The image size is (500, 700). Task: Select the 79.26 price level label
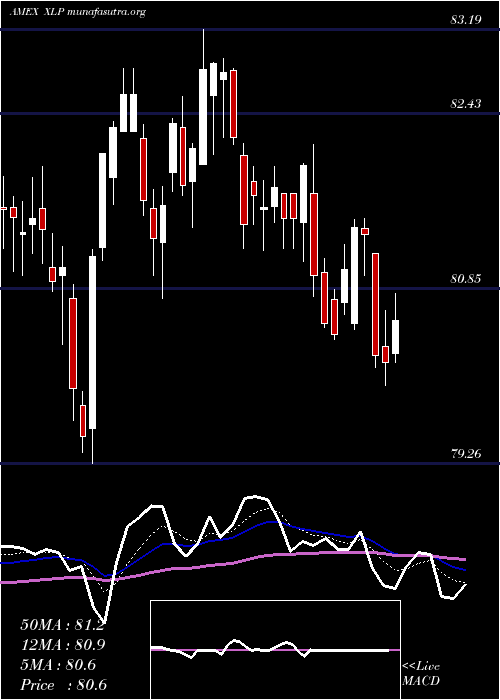tap(466, 454)
